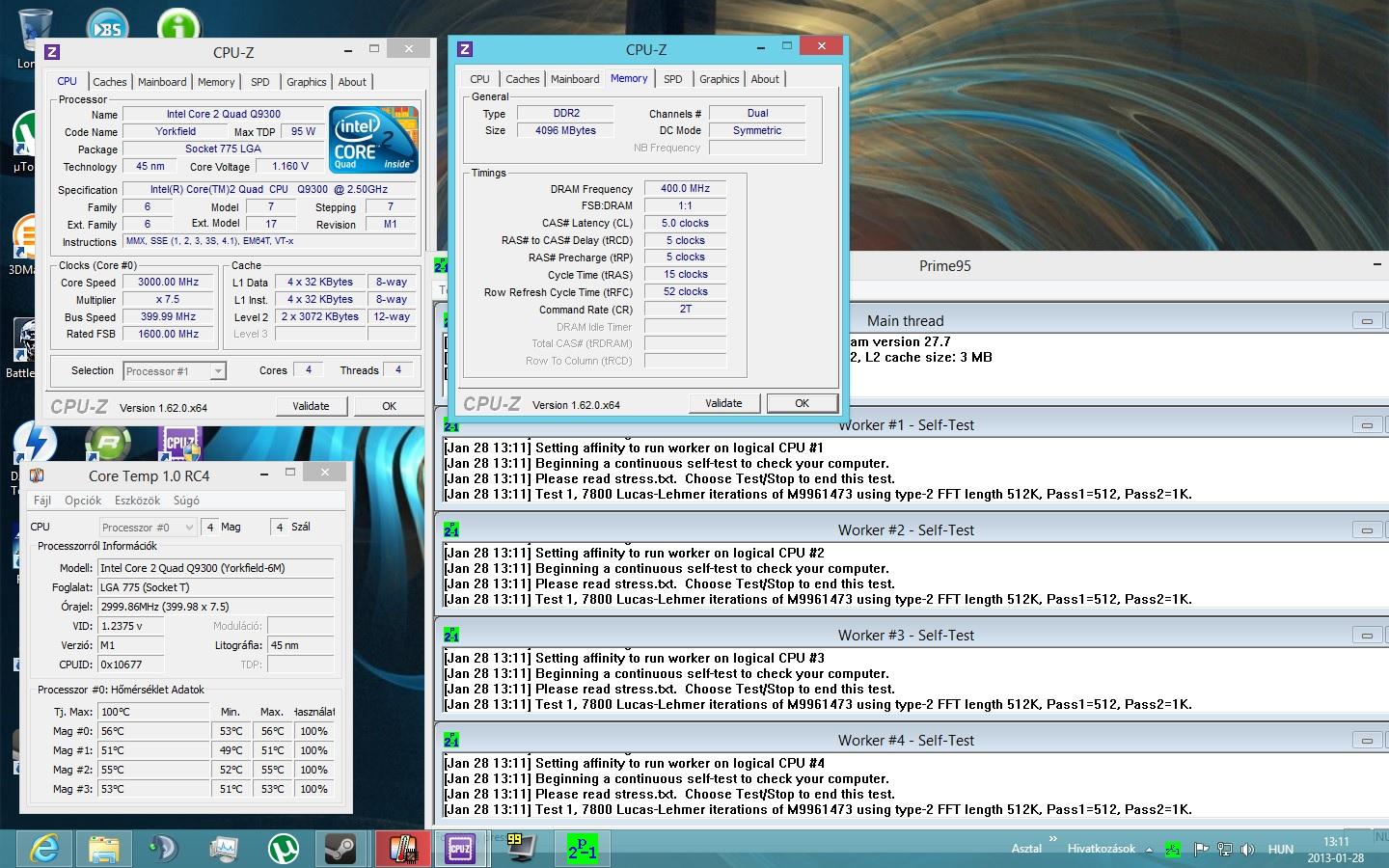
Task: Click the taskbar monitor icon showing 99
Action: pyautogui.click(x=521, y=847)
